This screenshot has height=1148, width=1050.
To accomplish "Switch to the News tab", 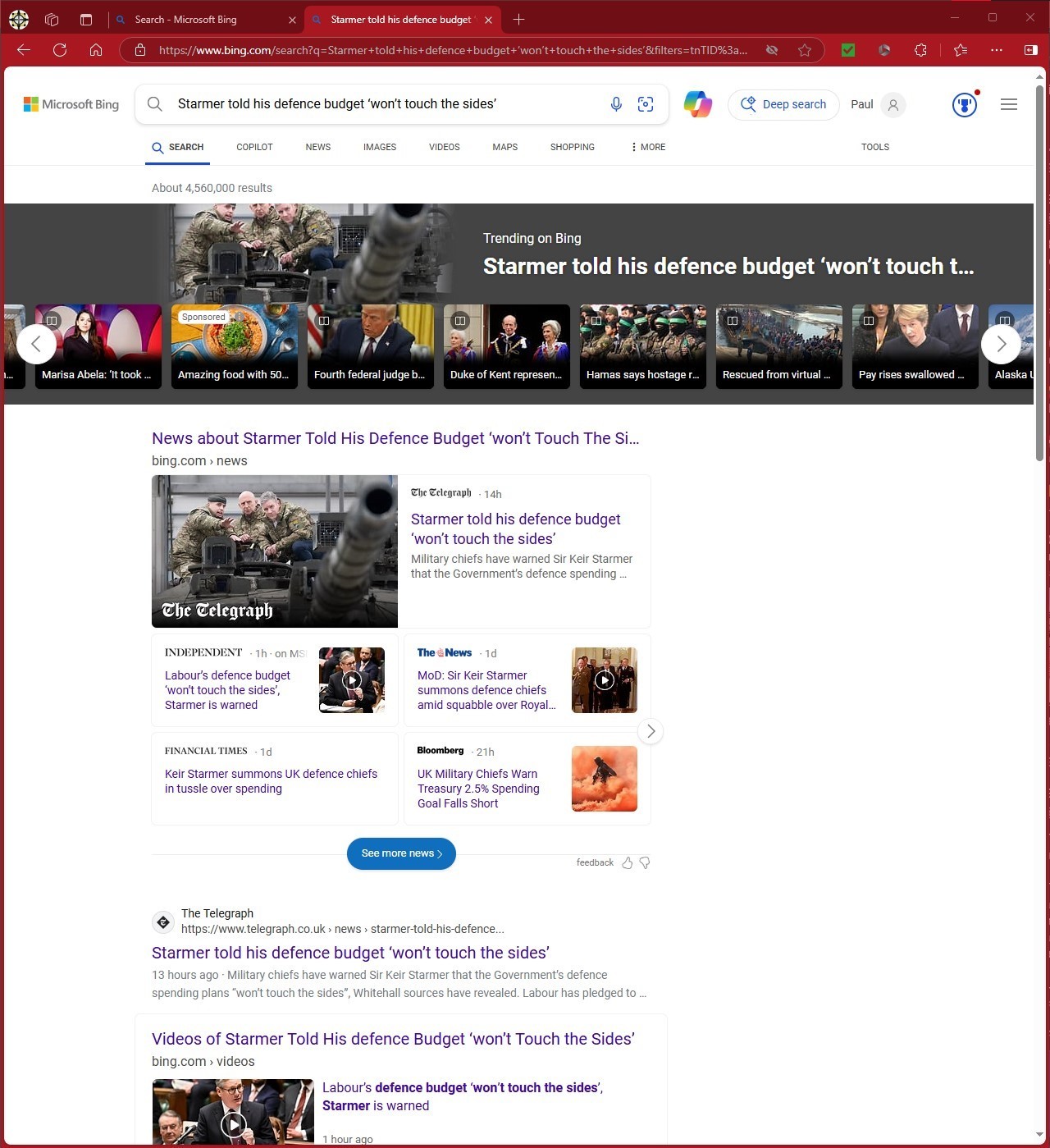I will coord(318,147).
